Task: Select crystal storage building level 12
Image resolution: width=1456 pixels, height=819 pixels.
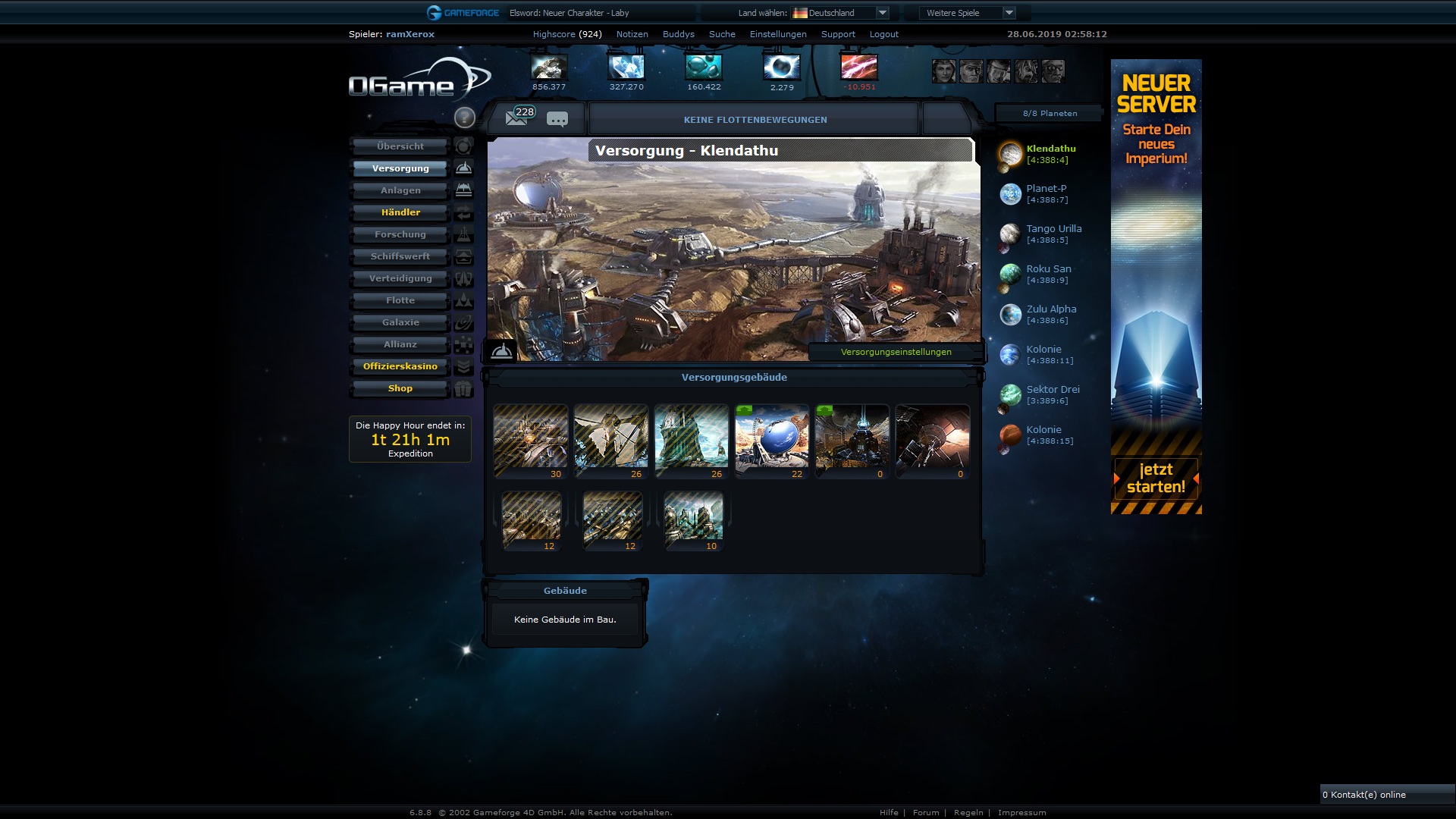Action: click(x=613, y=520)
